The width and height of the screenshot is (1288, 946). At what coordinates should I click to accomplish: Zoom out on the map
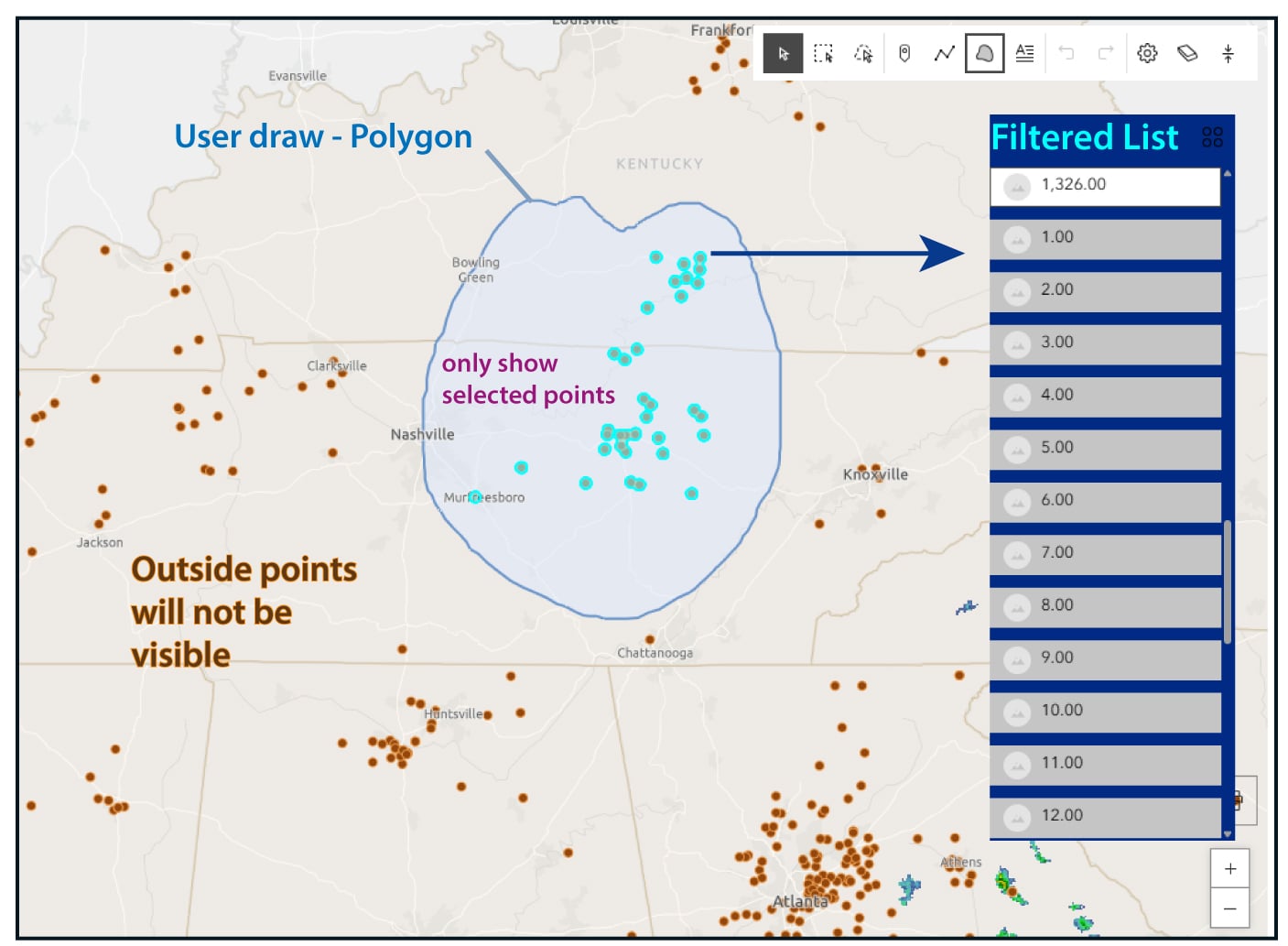tap(1230, 908)
